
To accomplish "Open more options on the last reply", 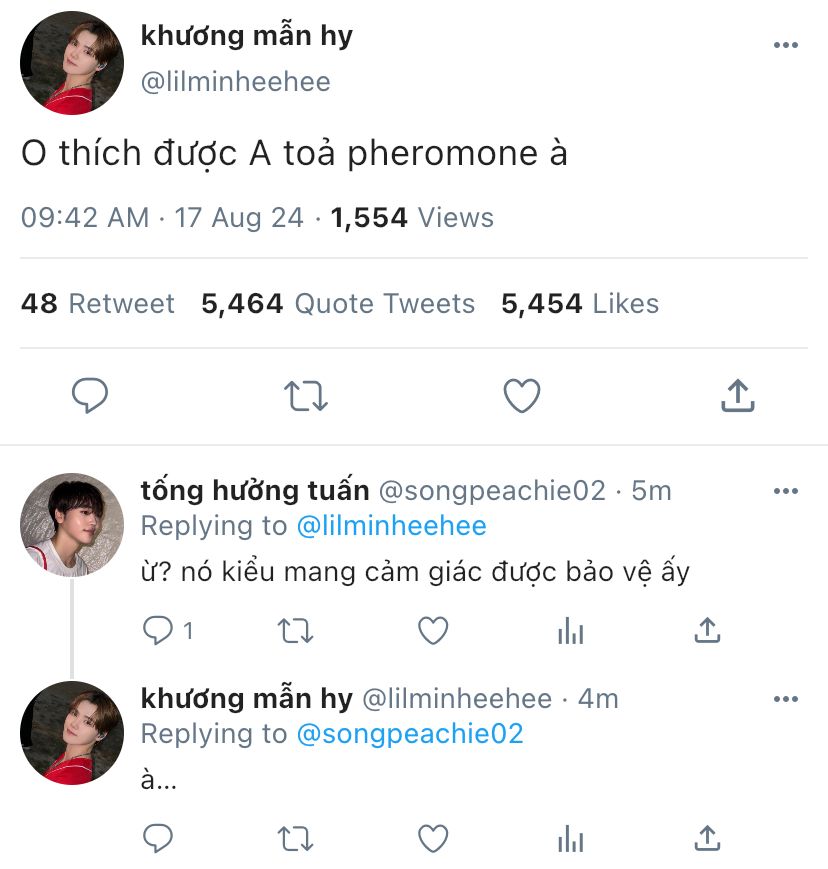I will click(x=786, y=698).
